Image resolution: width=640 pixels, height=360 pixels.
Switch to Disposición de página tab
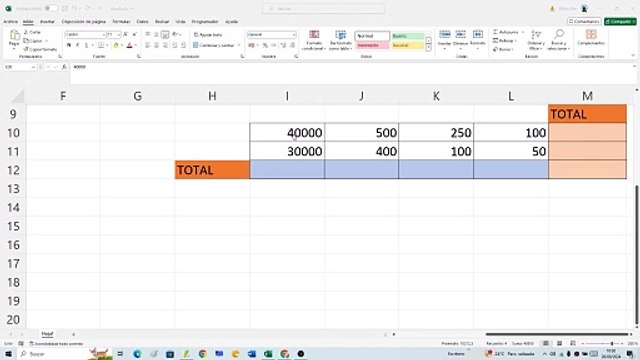tap(84, 22)
